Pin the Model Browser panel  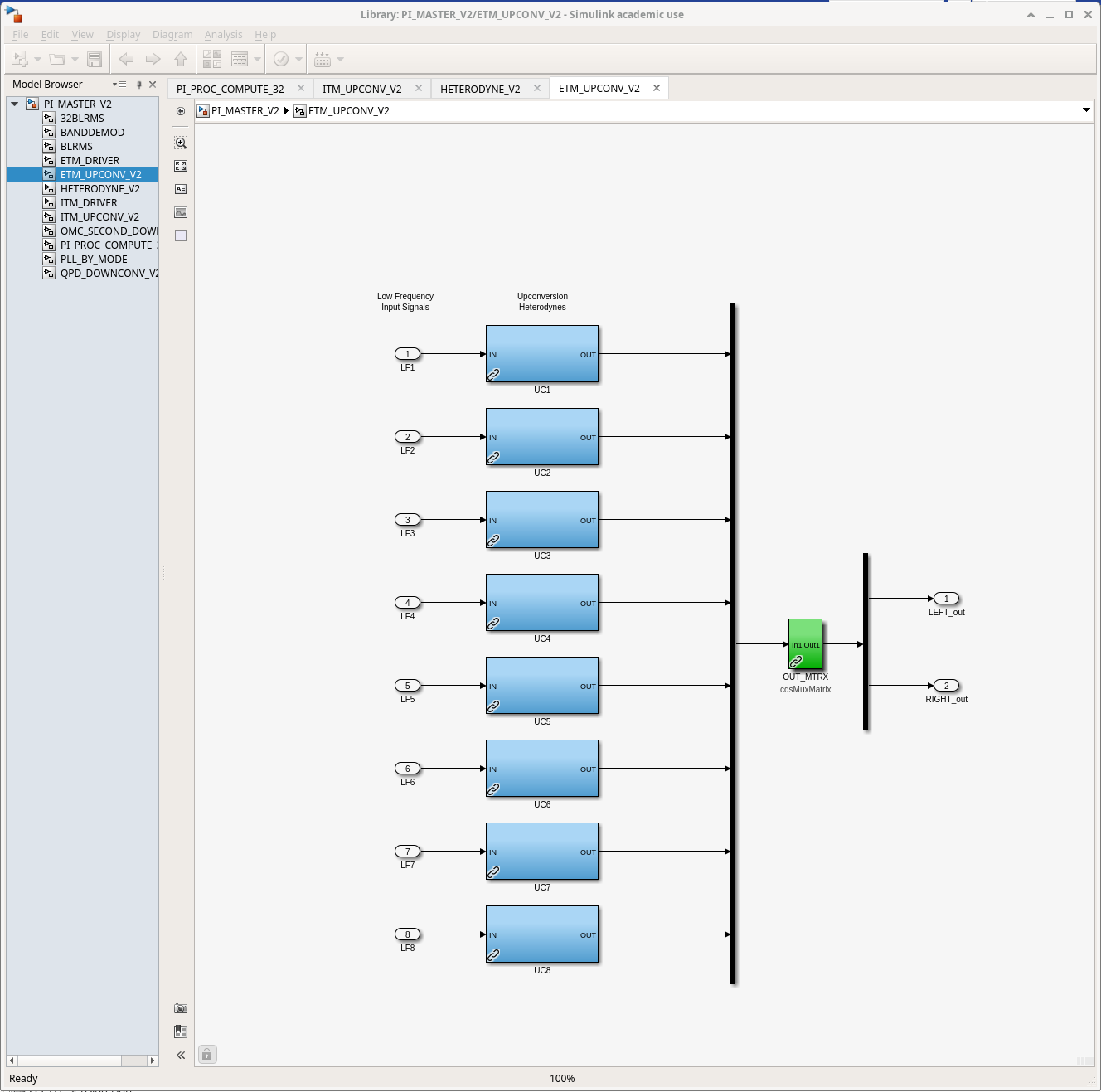point(139,85)
